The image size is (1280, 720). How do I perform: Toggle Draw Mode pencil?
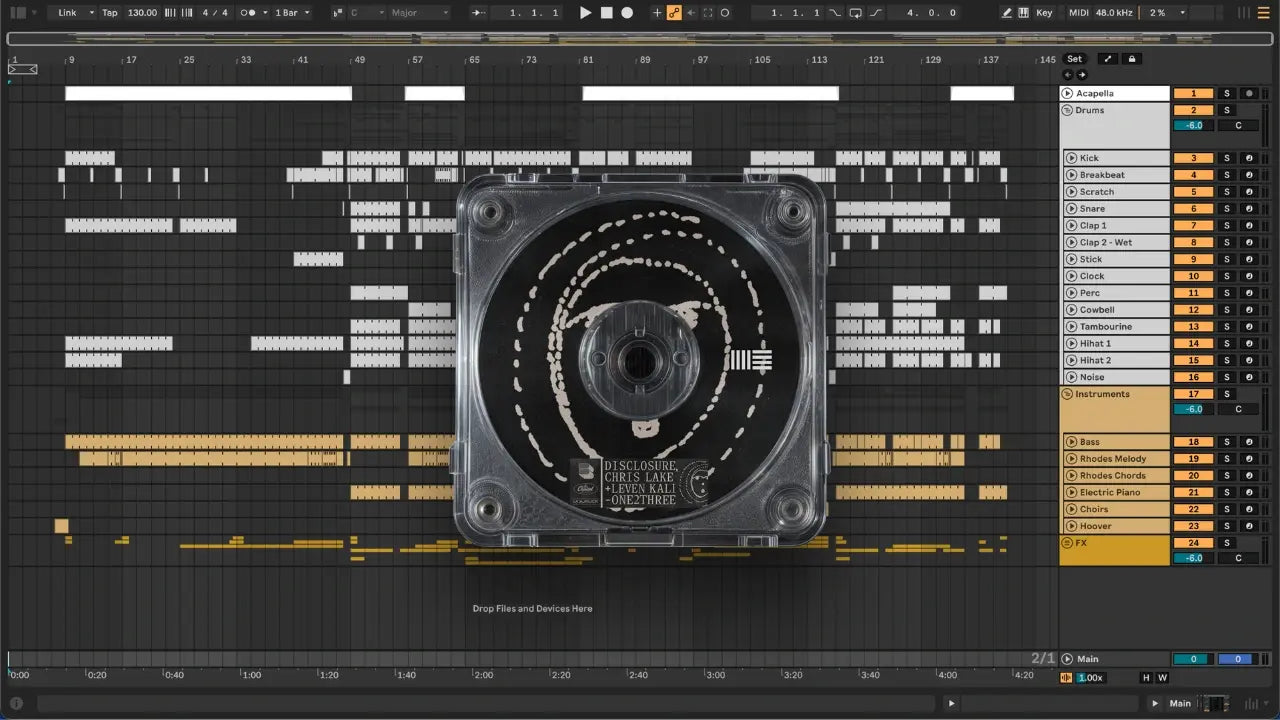(1007, 13)
